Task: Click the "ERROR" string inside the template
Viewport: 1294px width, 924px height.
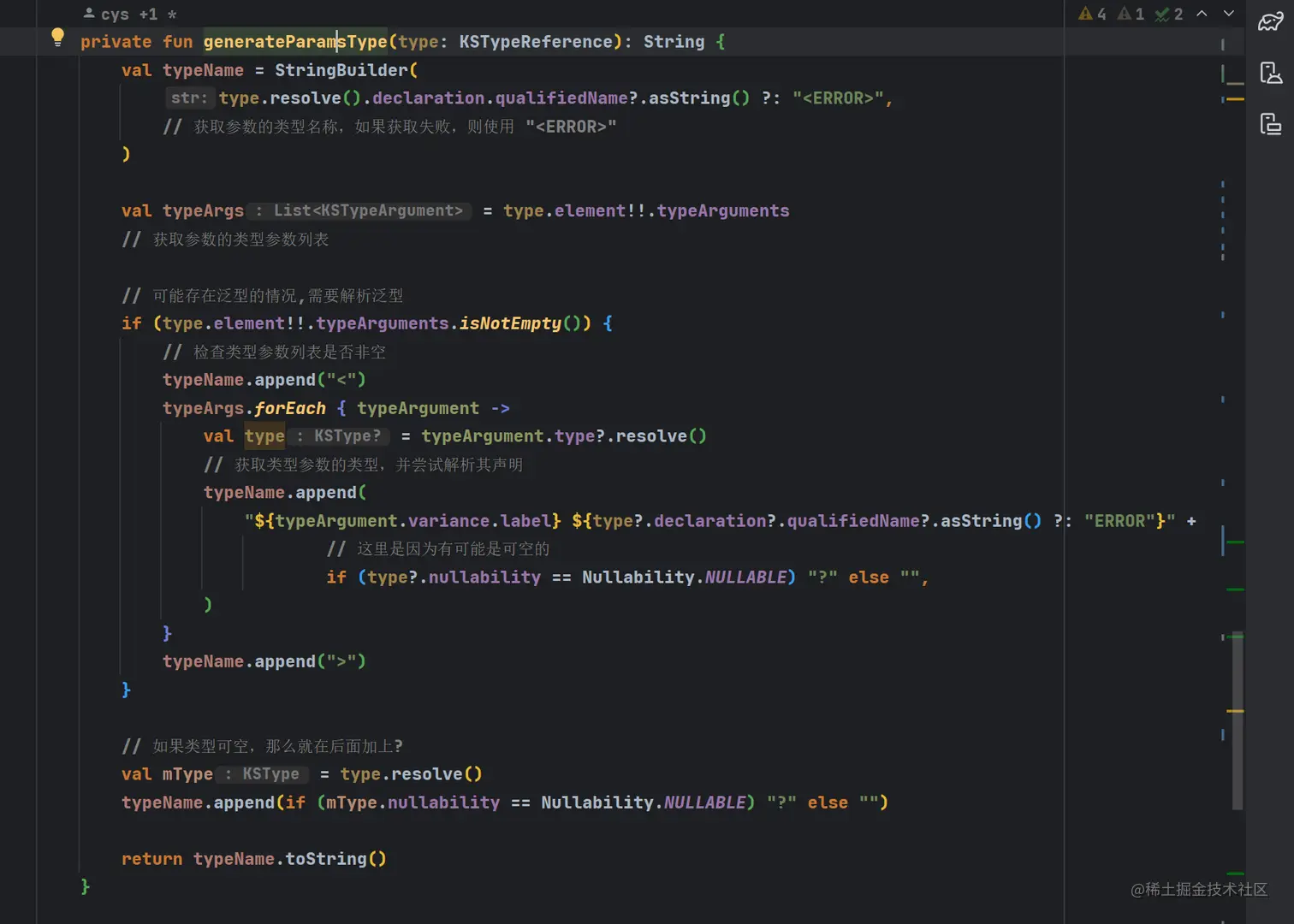Action: [1119, 521]
